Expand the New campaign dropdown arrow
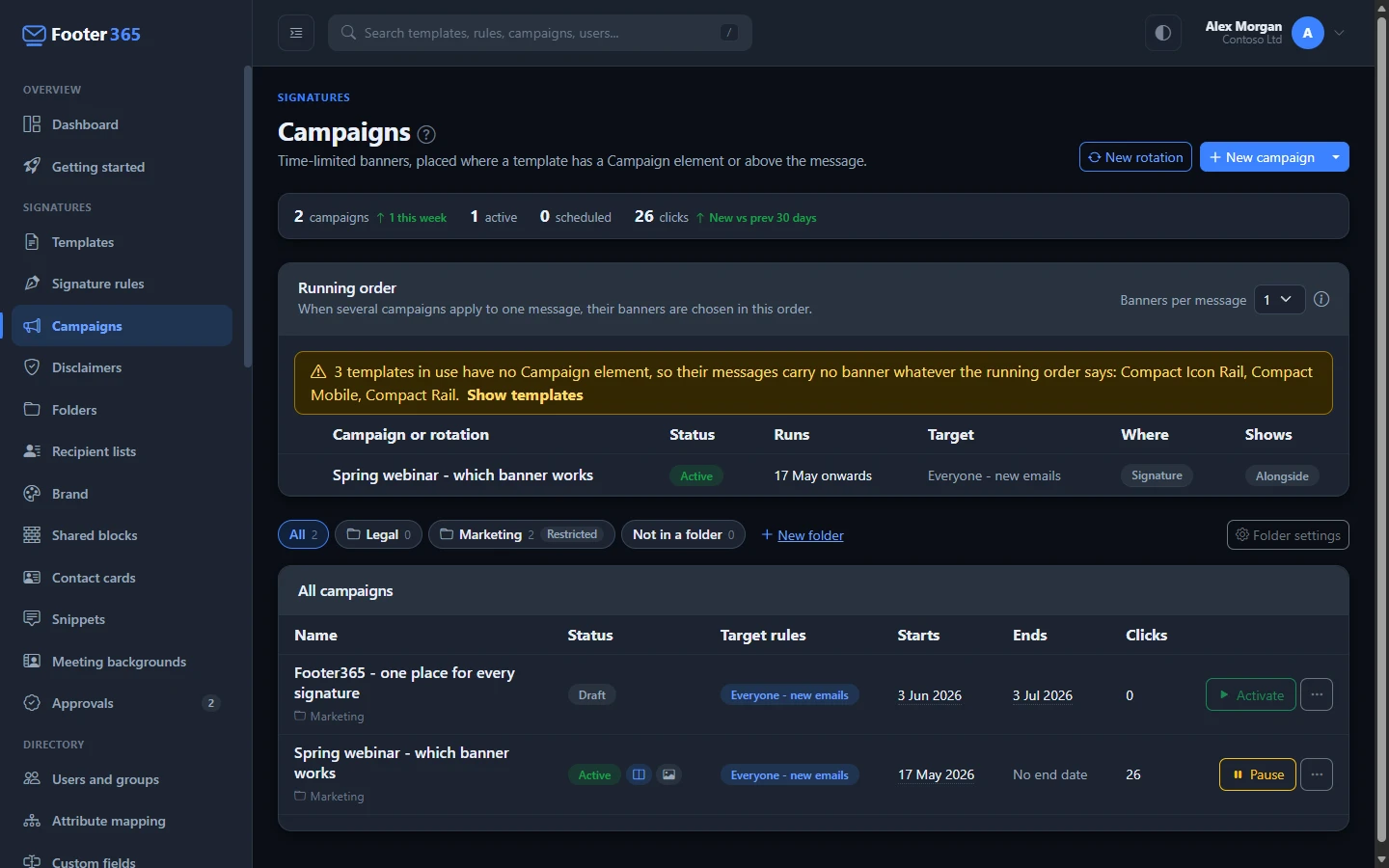 1336,157
